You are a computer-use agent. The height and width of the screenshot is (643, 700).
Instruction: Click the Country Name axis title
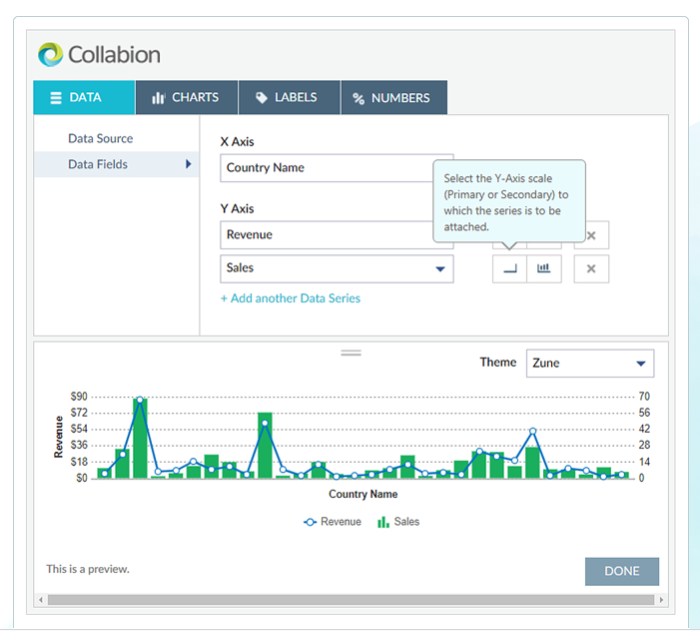tap(363, 494)
